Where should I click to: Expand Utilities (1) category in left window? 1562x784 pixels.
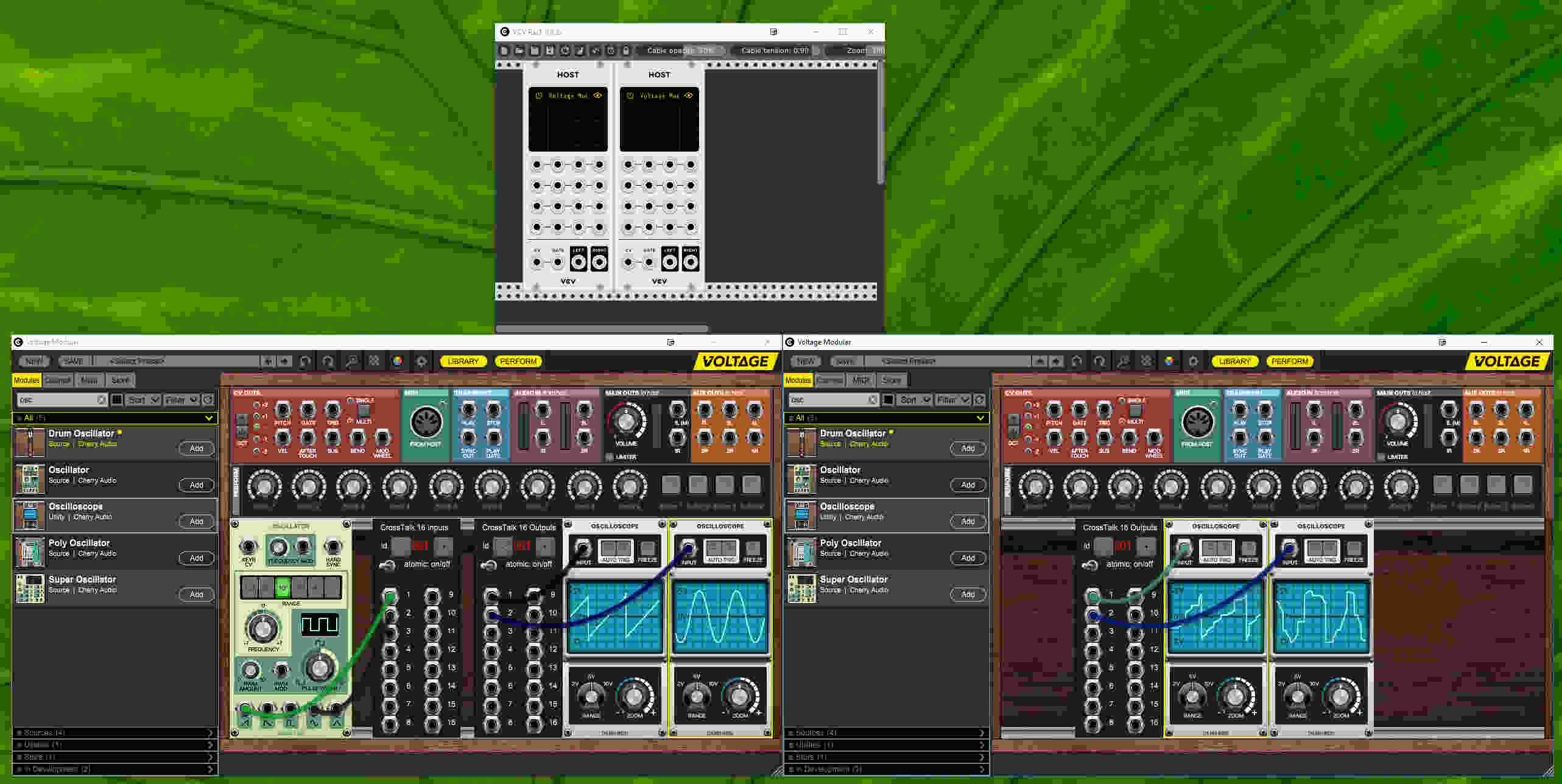[114, 745]
